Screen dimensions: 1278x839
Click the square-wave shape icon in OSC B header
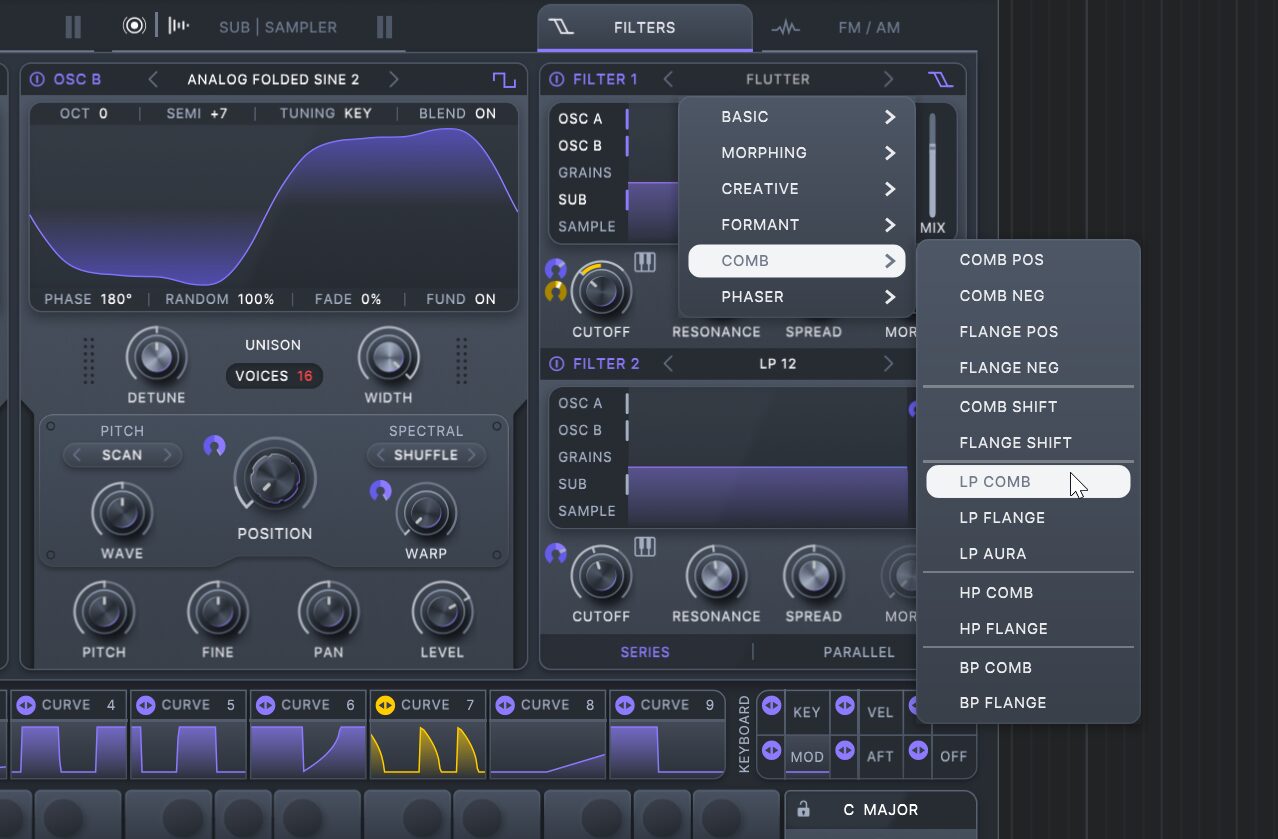click(503, 80)
